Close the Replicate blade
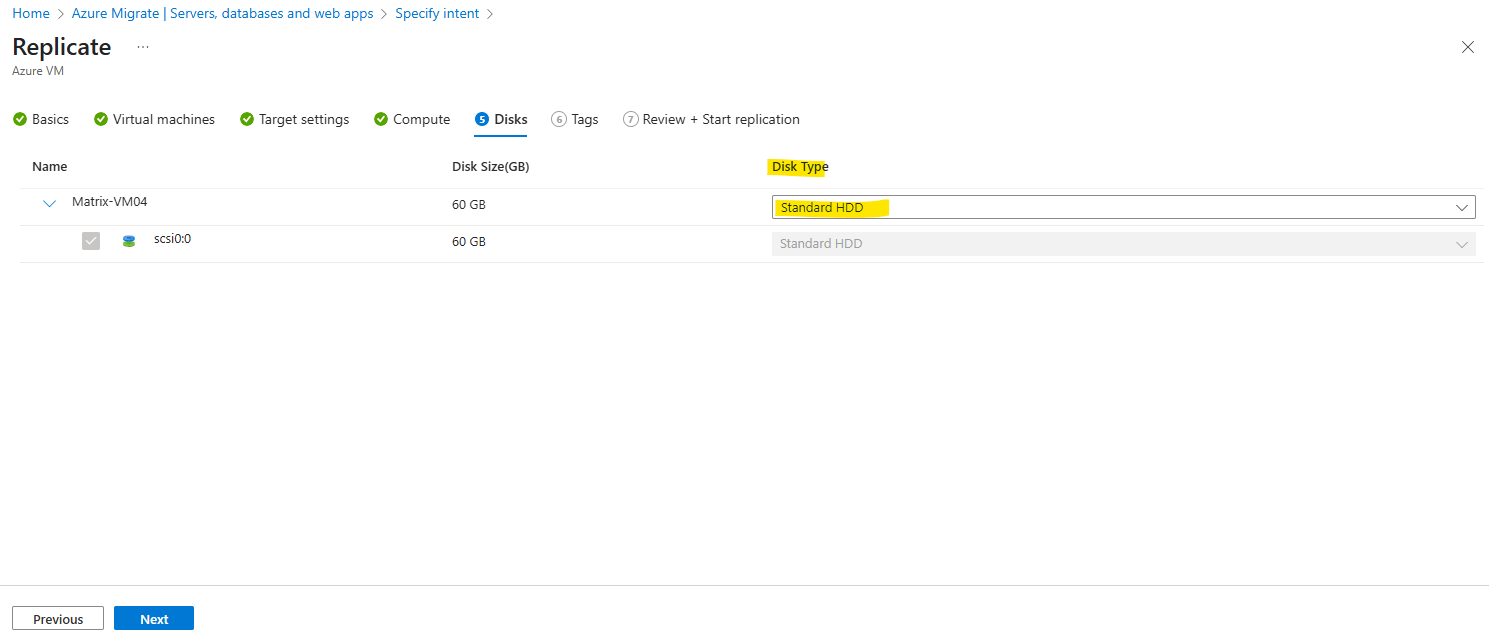This screenshot has width=1489, height=639. tap(1468, 47)
